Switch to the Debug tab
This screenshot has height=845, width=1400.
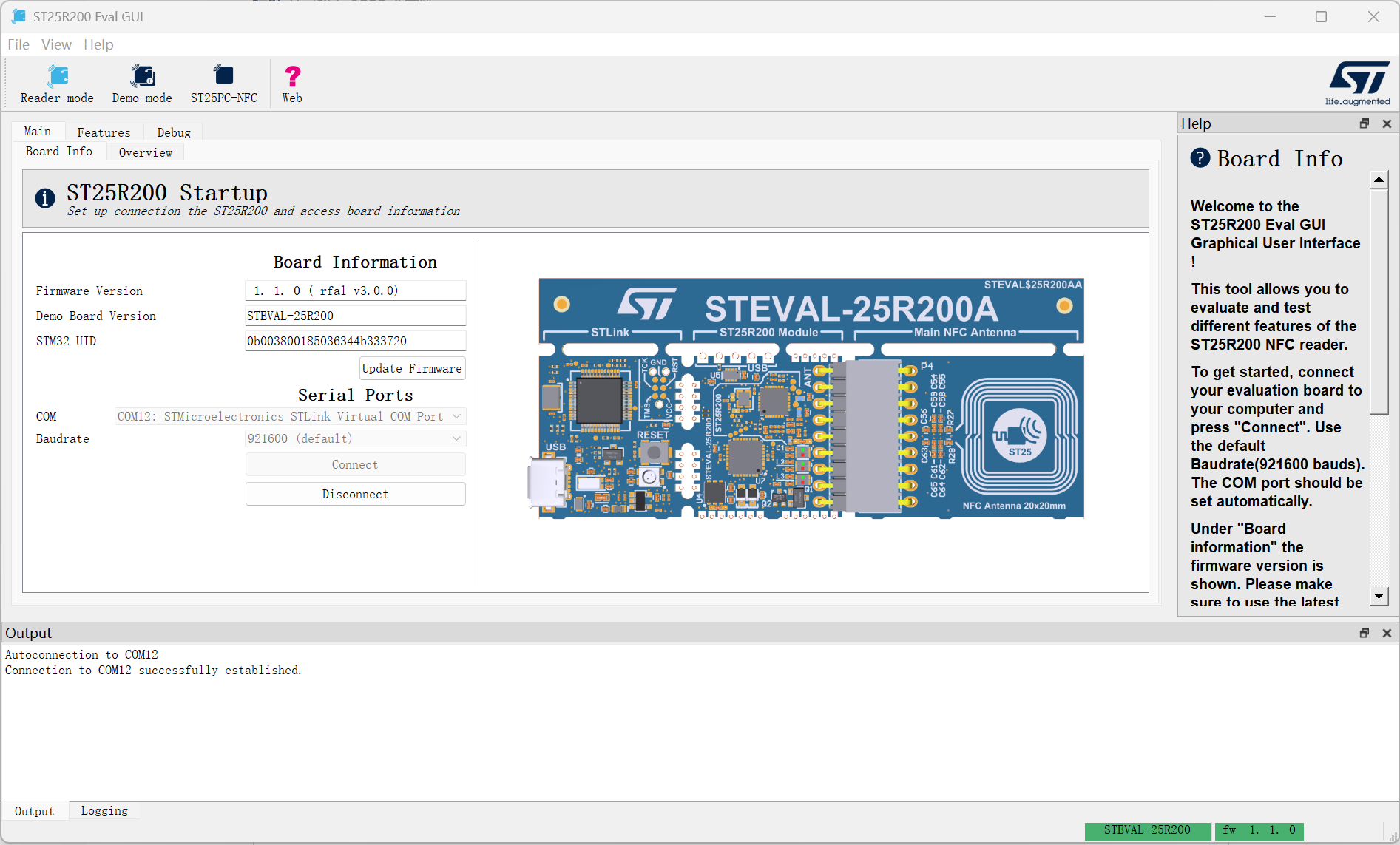tap(174, 132)
